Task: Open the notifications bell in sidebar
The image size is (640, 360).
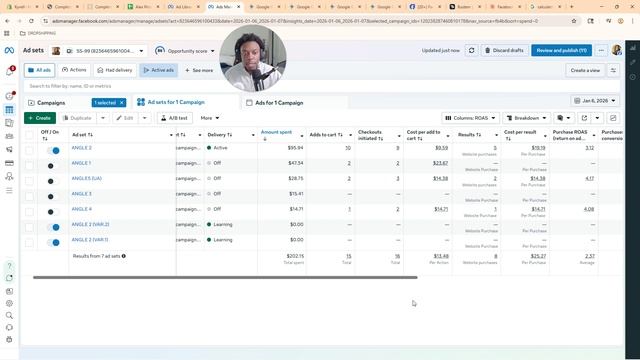Action: tap(9, 72)
